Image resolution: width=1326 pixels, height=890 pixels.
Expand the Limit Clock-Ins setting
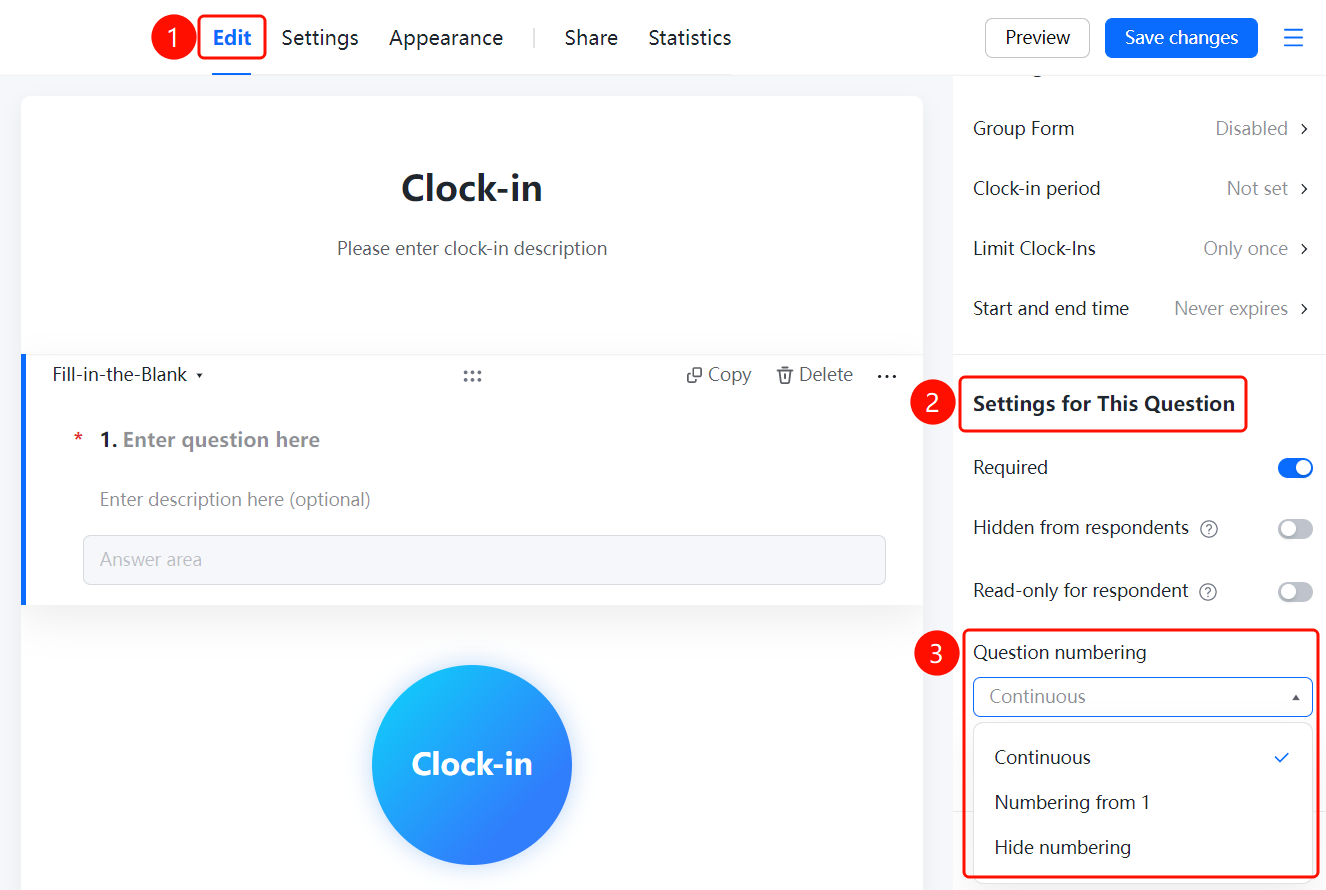1141,248
